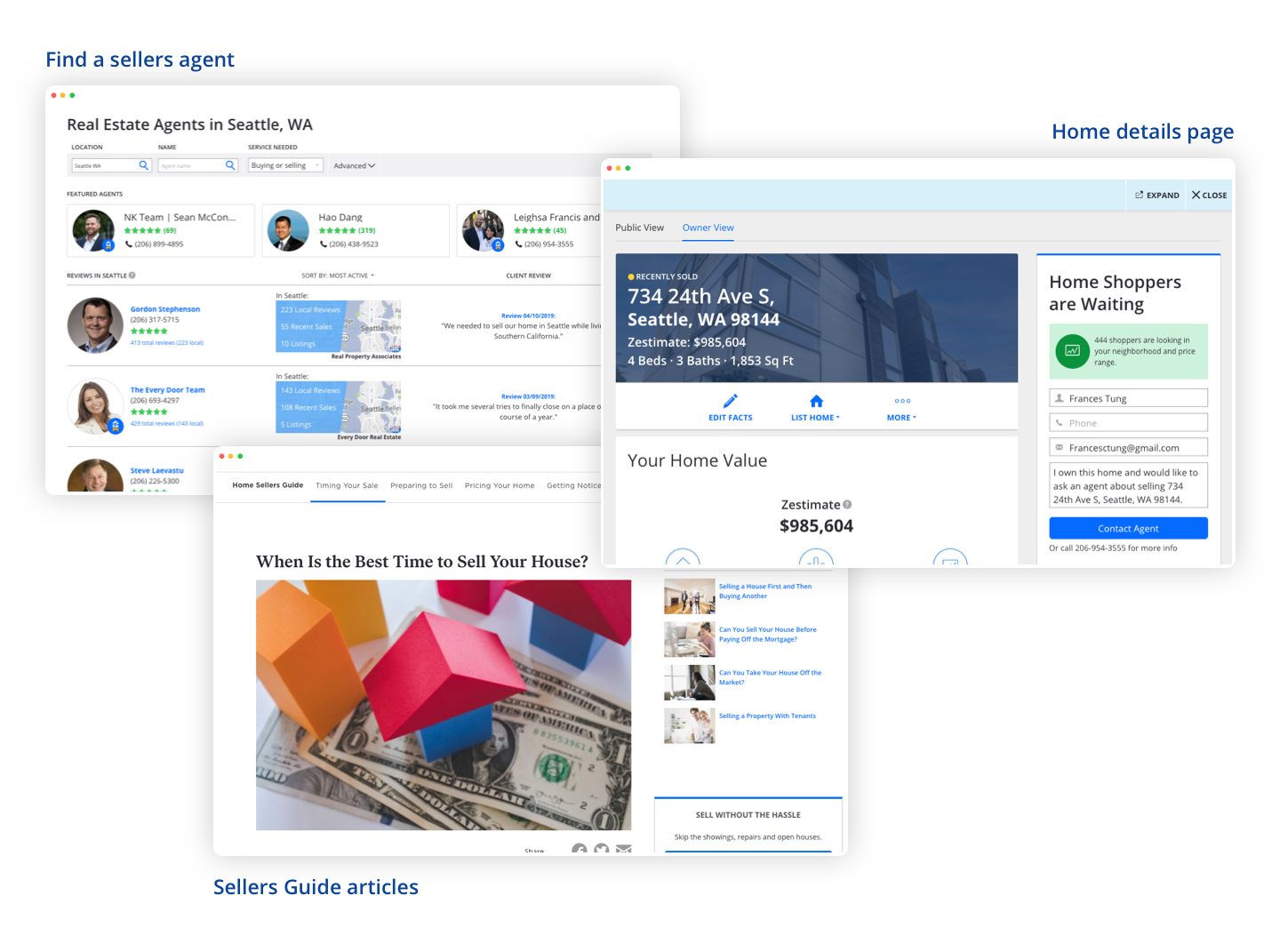Click phone icon on NK Team card
Viewport: 1280px width, 952px height.
point(129,244)
